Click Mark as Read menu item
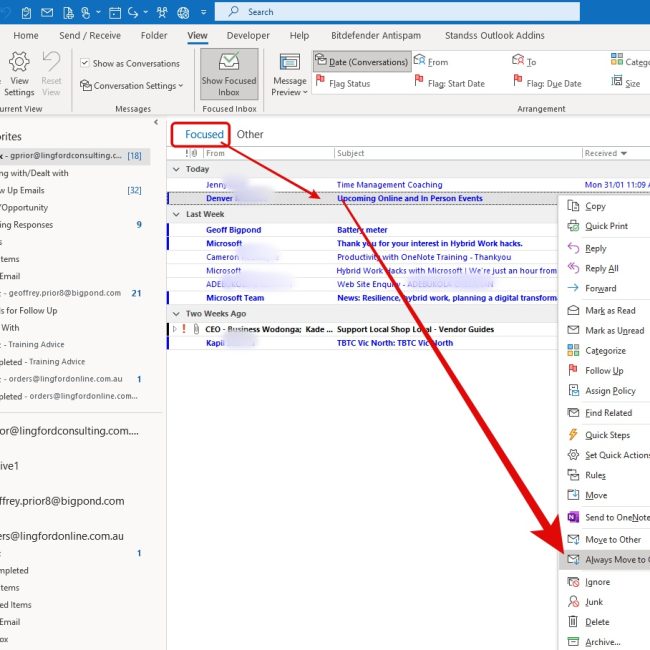The height and width of the screenshot is (650, 650). coord(610,310)
